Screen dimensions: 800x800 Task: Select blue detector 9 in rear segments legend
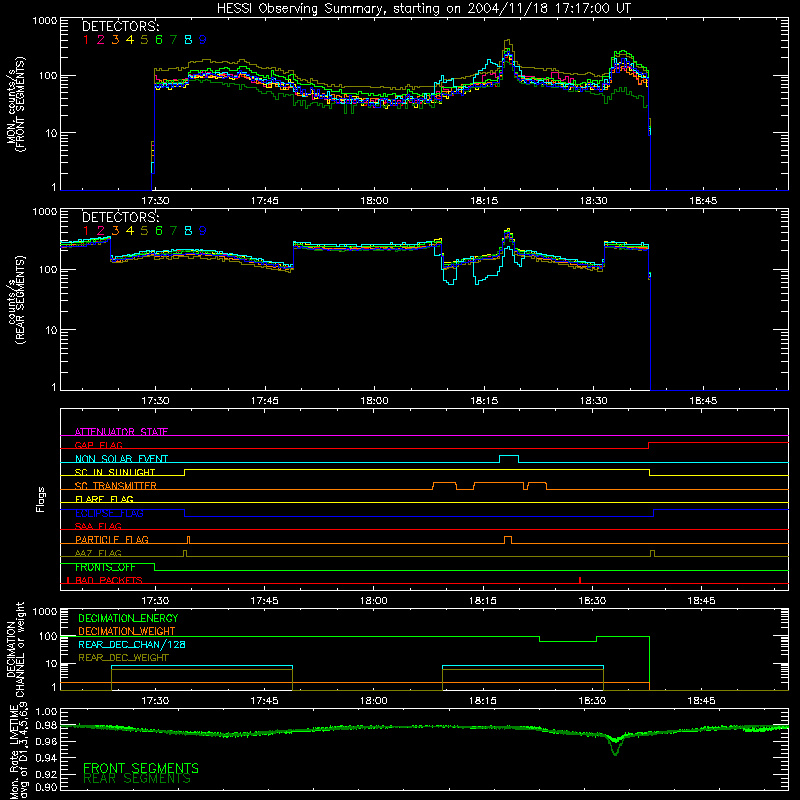(203, 231)
